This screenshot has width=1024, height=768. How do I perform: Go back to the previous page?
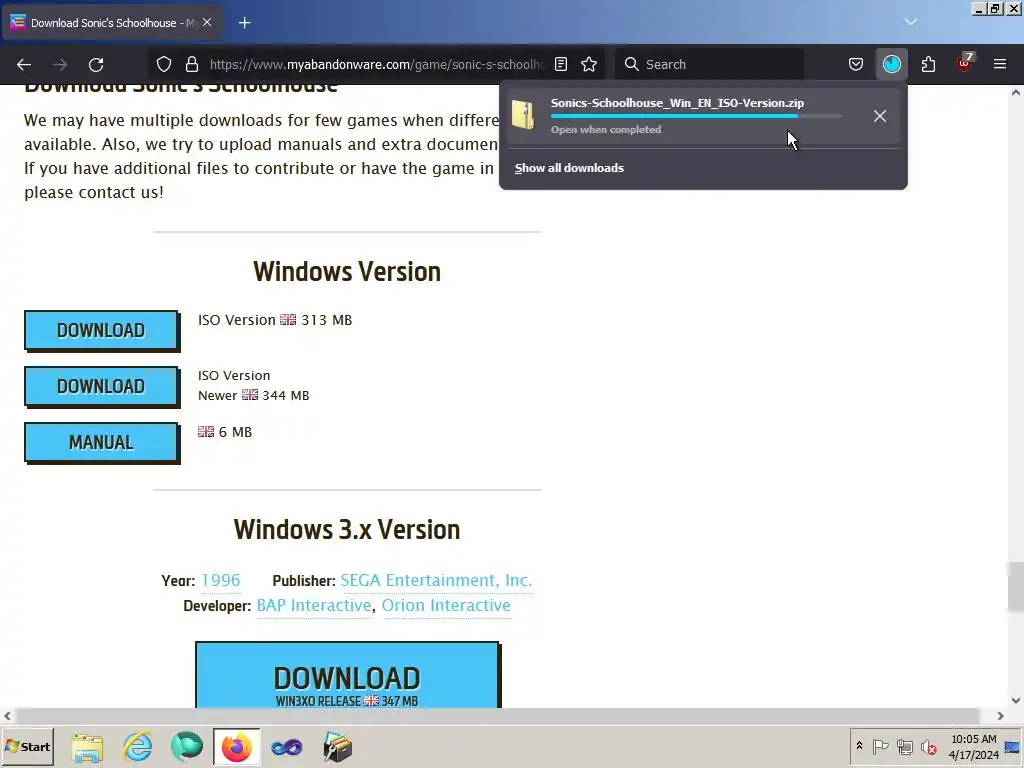24,64
